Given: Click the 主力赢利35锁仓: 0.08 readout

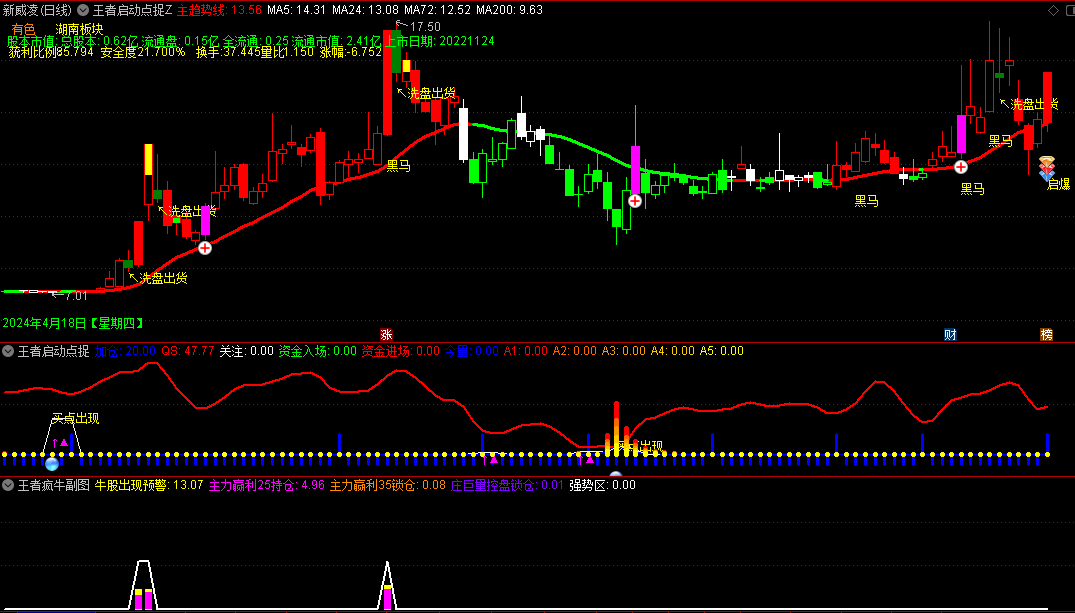Looking at the screenshot, I should click(x=387, y=485).
